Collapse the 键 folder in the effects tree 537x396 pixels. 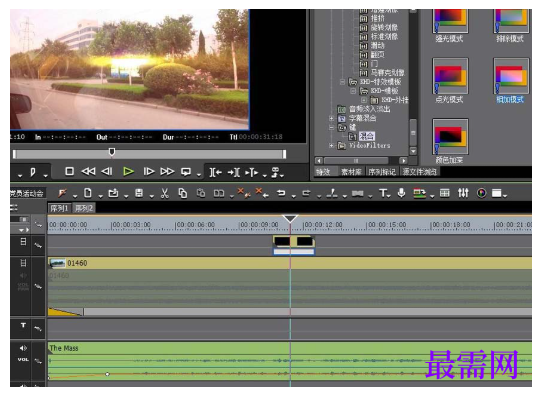[x=331, y=127]
